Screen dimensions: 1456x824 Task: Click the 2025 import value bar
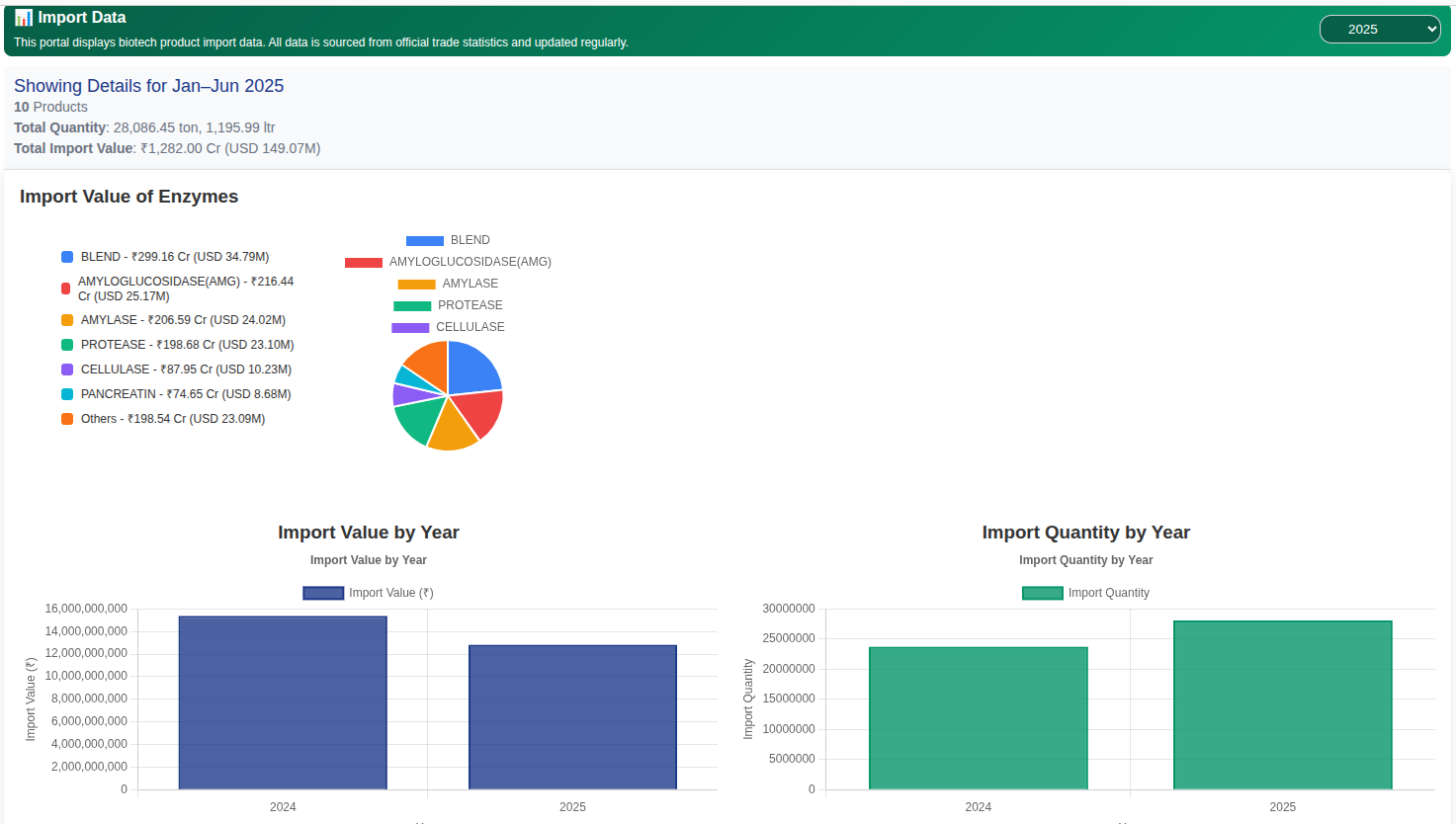point(572,717)
